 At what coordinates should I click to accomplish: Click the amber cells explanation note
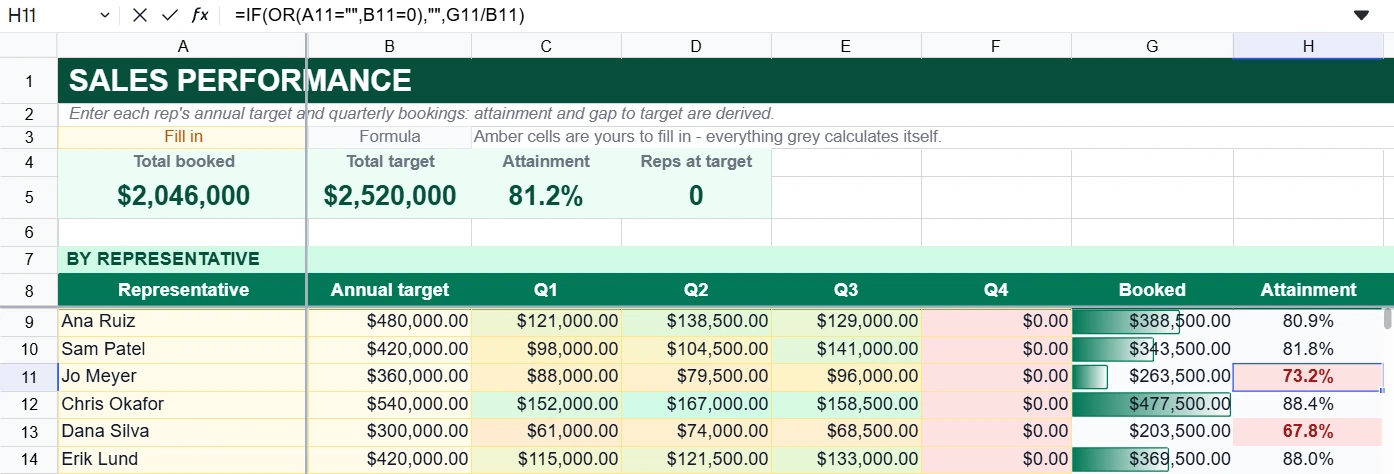(x=708, y=137)
